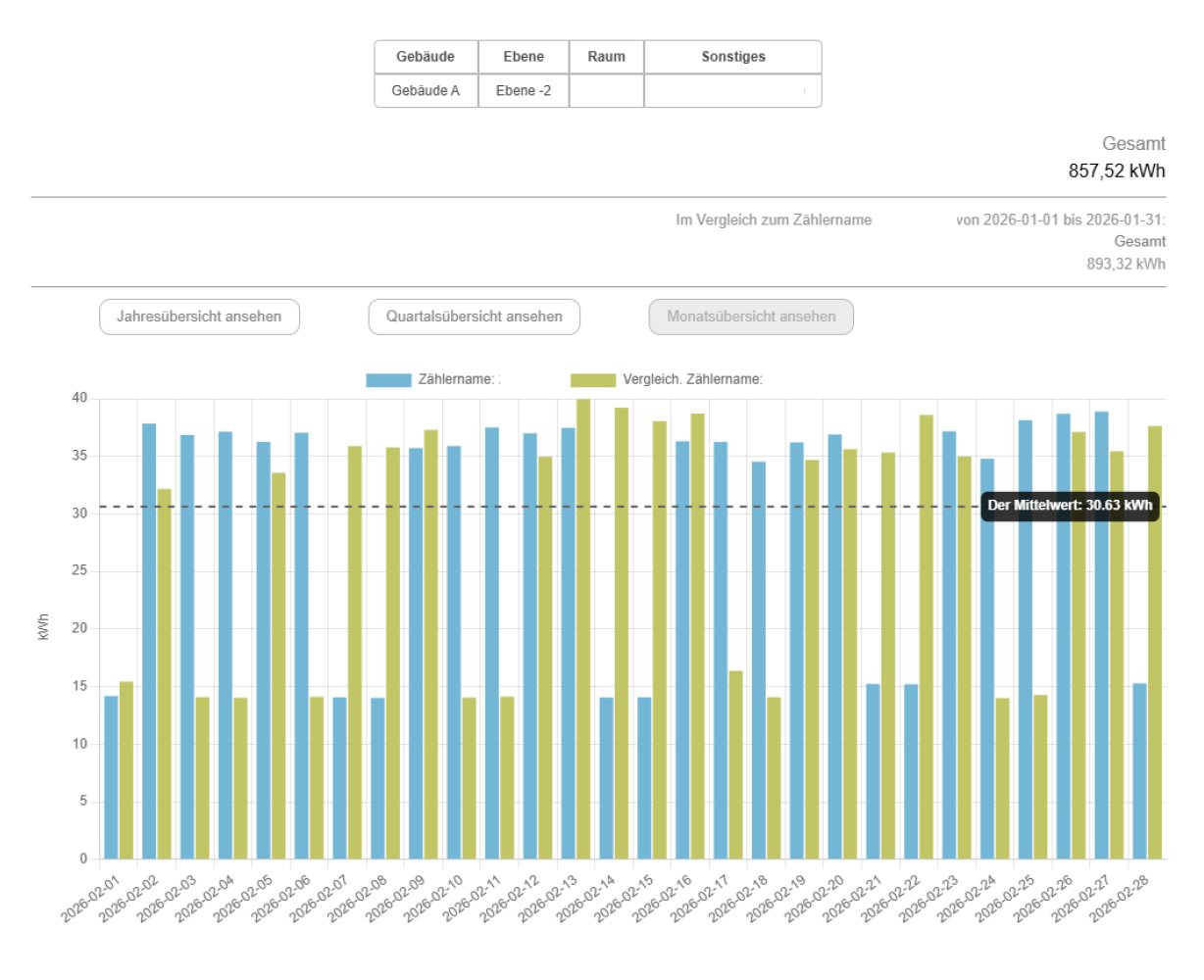Toggle the green Vergleich. Zählername legend swatch
The height and width of the screenshot is (980, 1204).
tap(593, 380)
